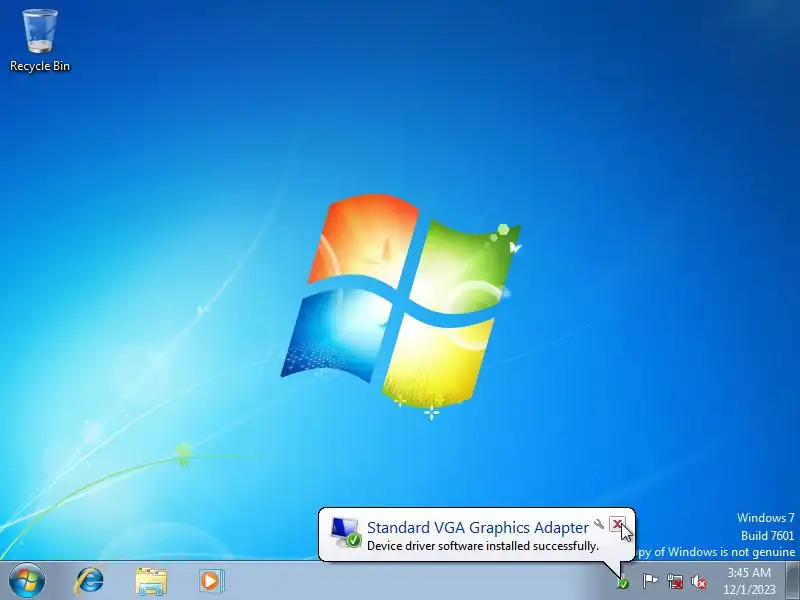
Task: Open Windows Explorer from the taskbar
Action: coord(151,581)
